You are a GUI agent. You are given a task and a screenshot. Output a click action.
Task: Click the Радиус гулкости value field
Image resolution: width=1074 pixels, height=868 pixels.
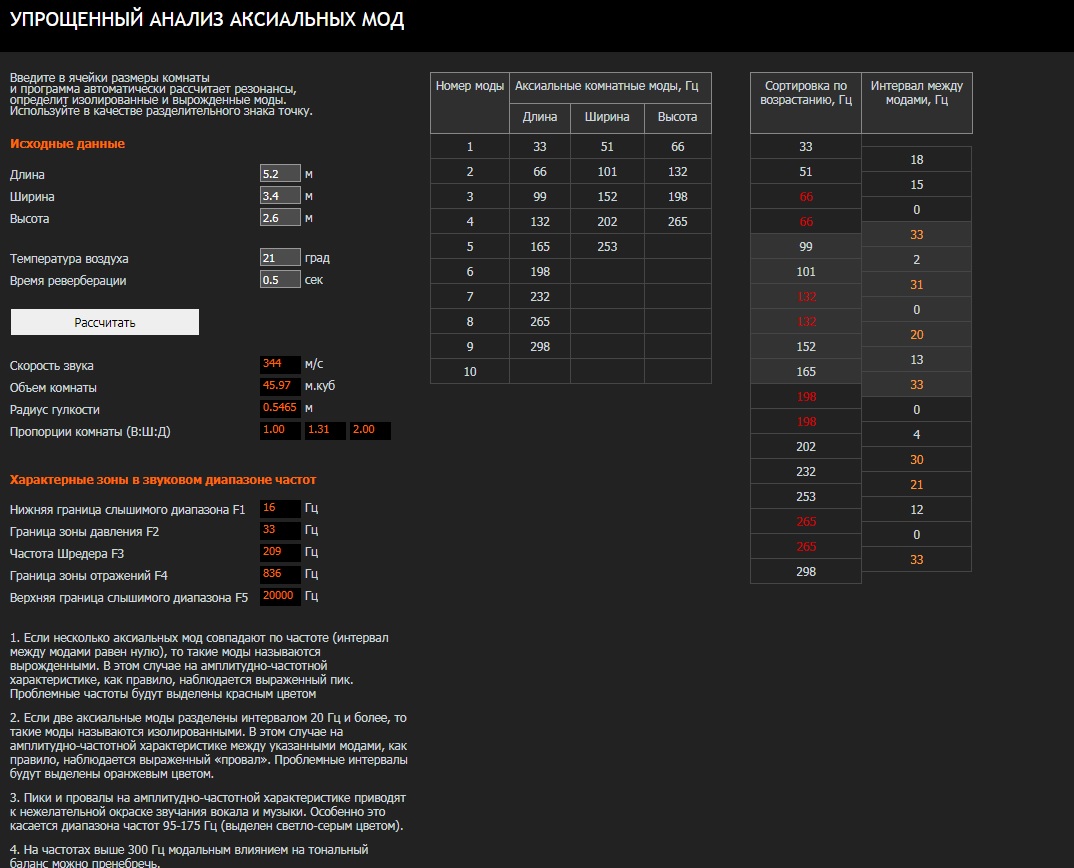click(280, 409)
